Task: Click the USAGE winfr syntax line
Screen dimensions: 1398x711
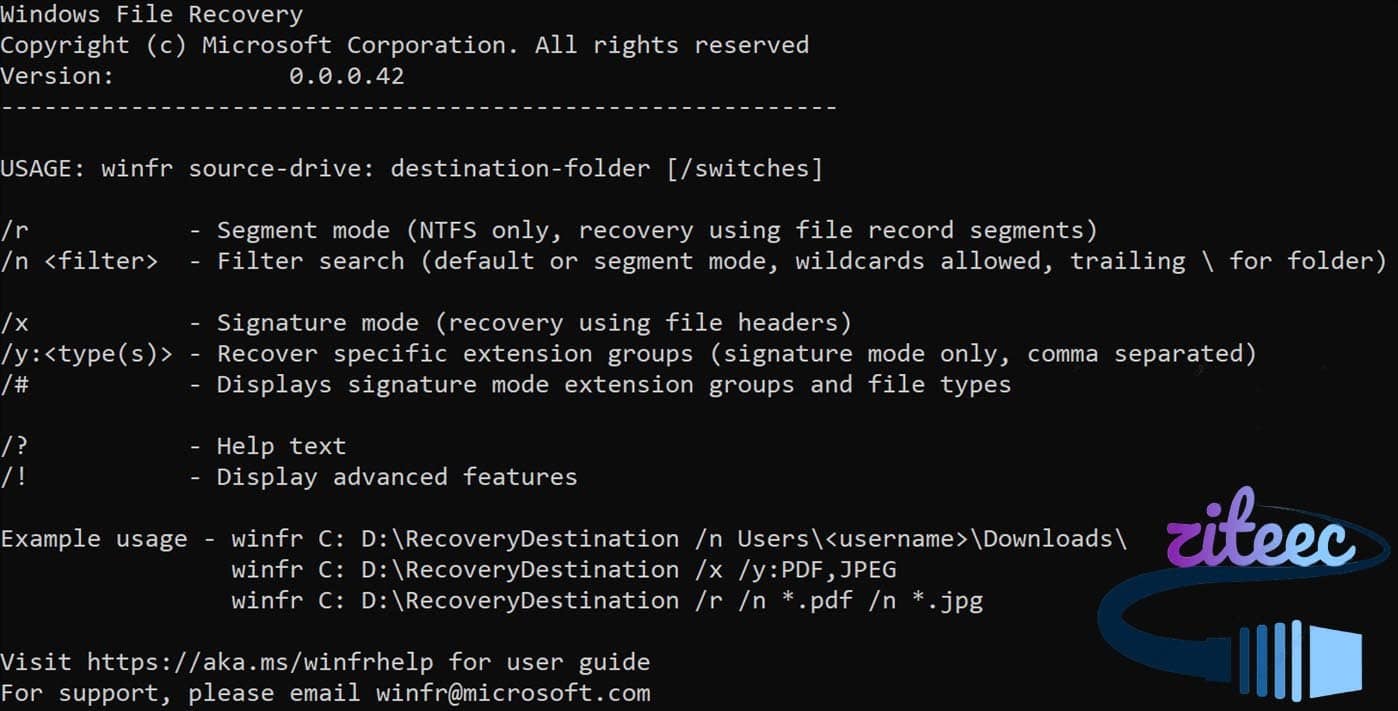Action: pos(411,169)
